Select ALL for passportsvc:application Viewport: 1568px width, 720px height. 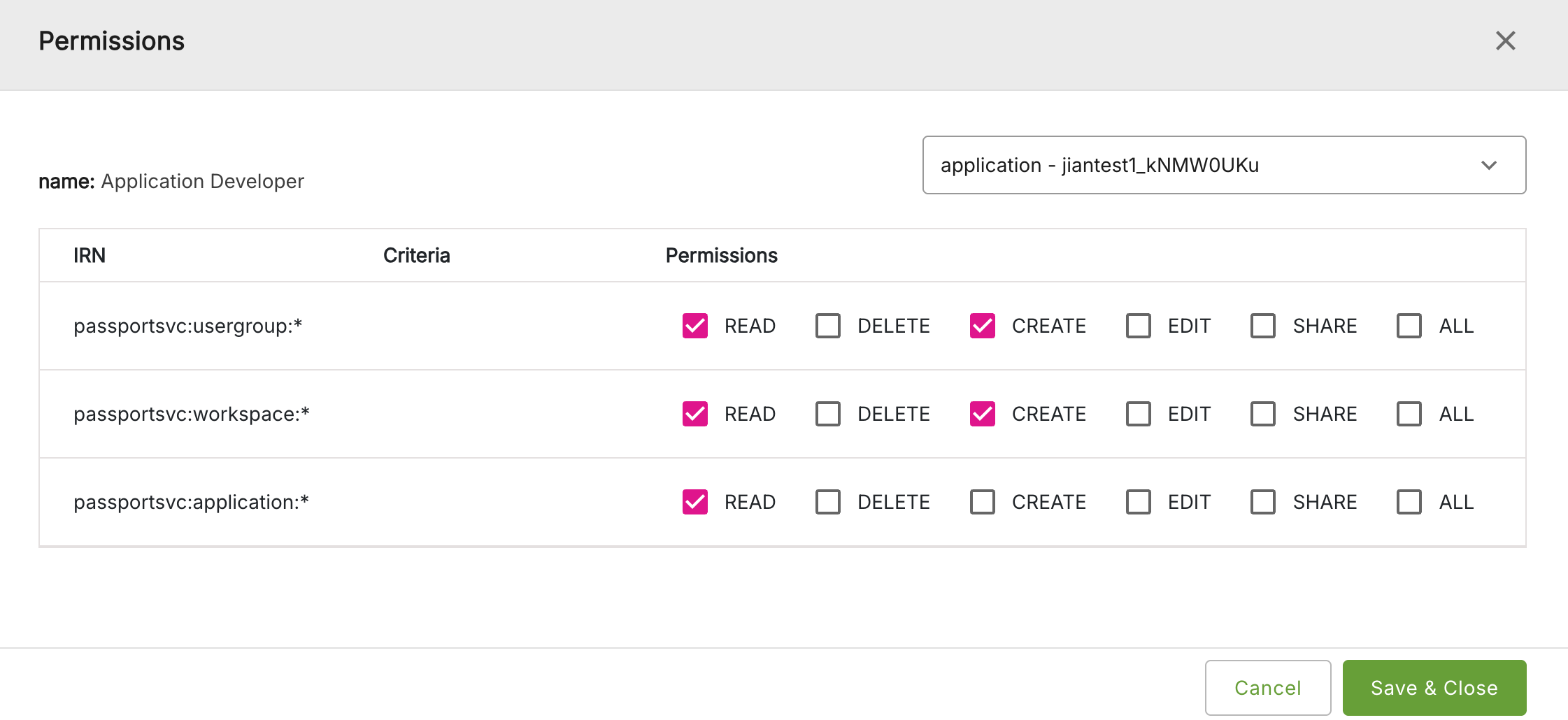[1409, 502]
